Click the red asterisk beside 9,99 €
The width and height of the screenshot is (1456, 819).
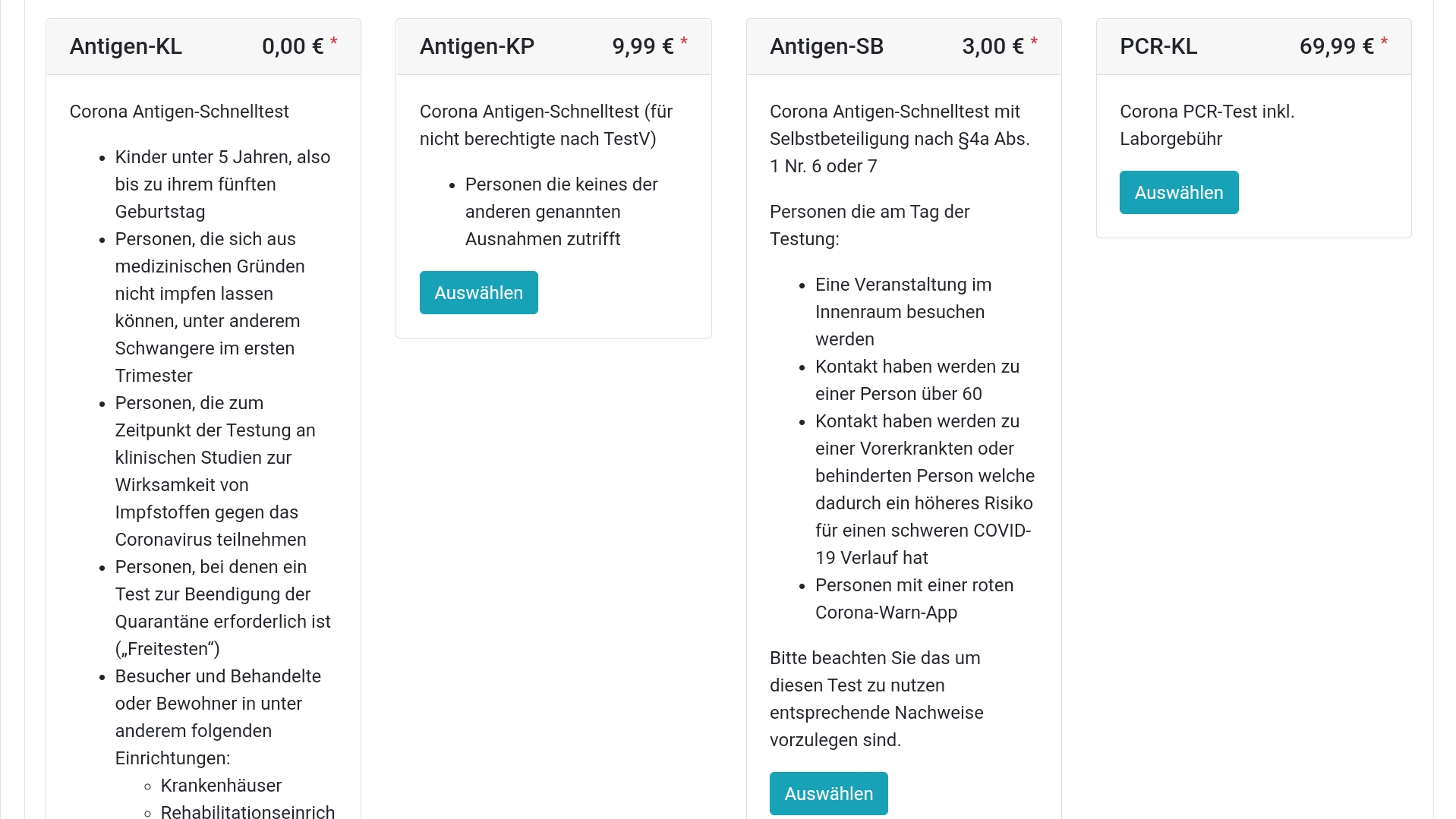[x=684, y=42]
